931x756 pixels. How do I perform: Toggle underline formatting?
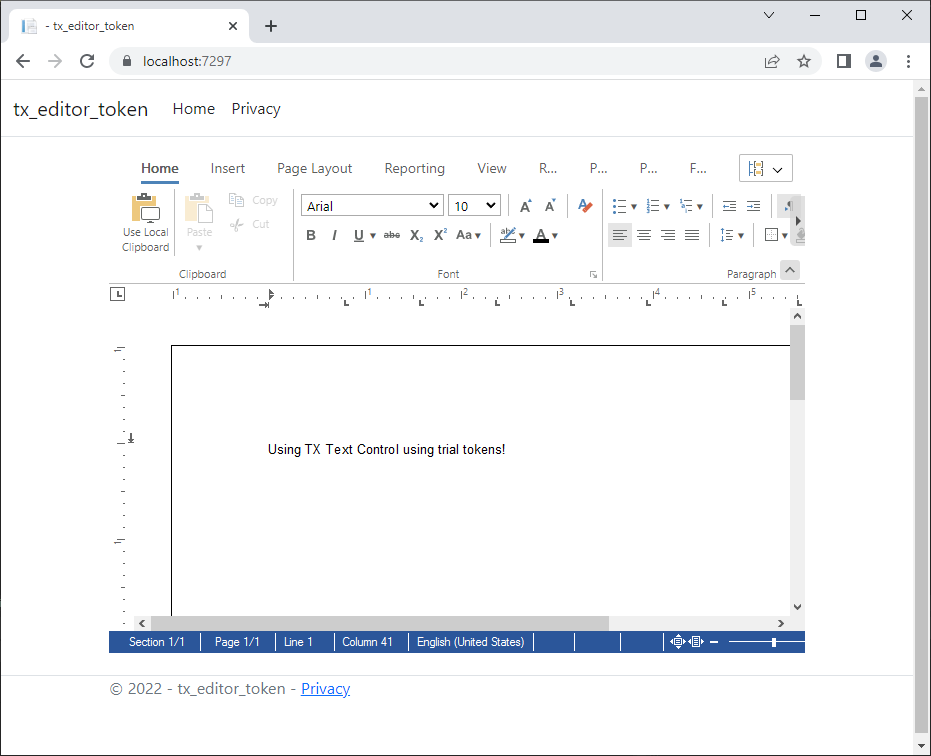pyautogui.click(x=359, y=235)
